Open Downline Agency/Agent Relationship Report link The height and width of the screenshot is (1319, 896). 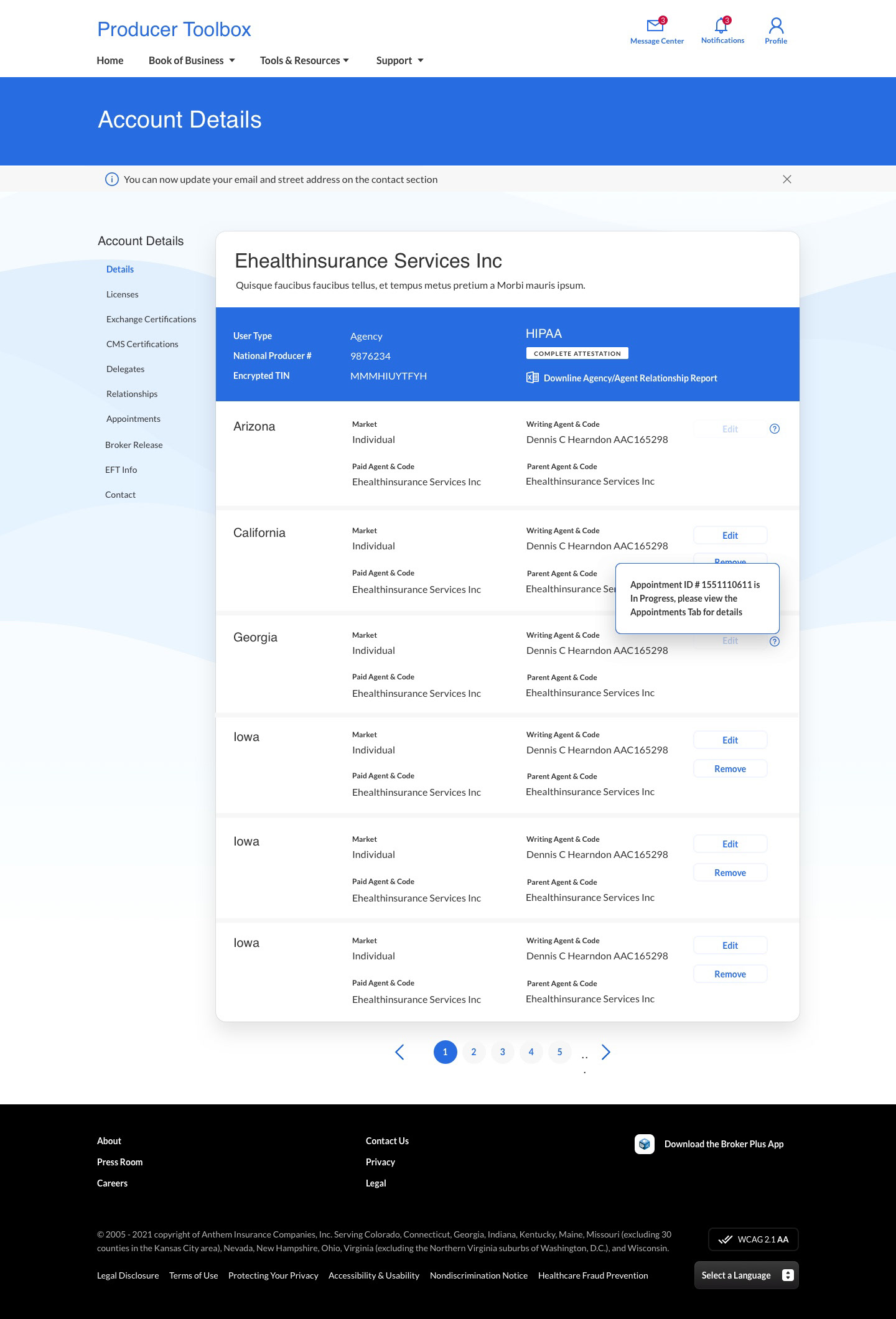tap(630, 378)
